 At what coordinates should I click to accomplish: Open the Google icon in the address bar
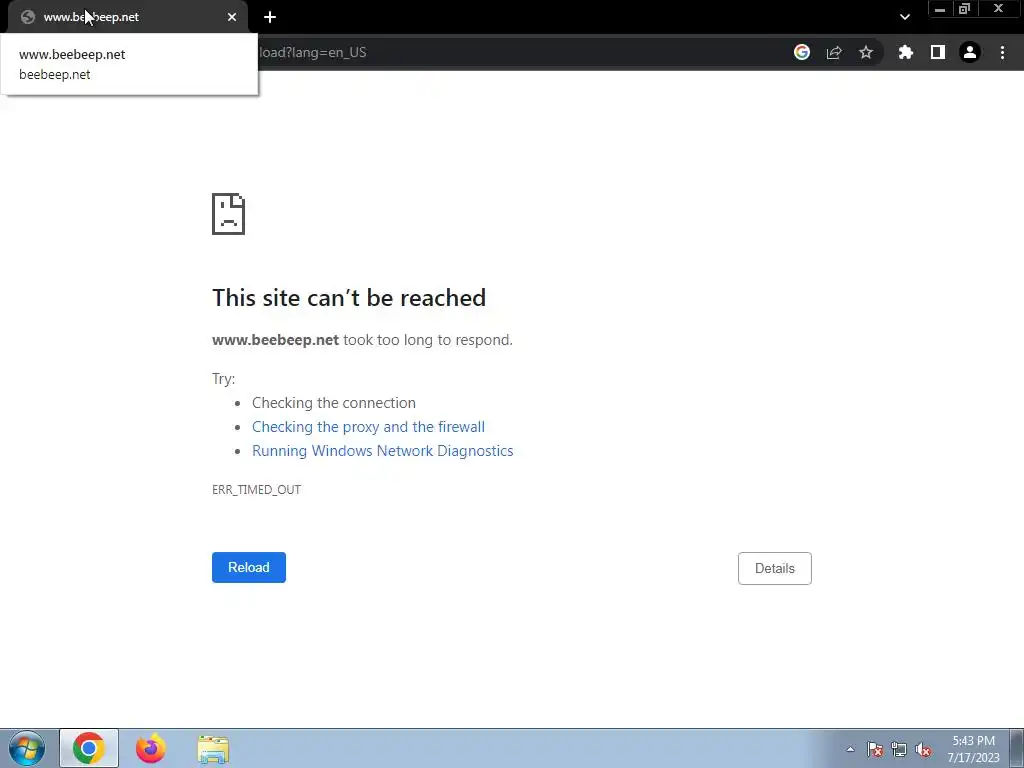(802, 52)
